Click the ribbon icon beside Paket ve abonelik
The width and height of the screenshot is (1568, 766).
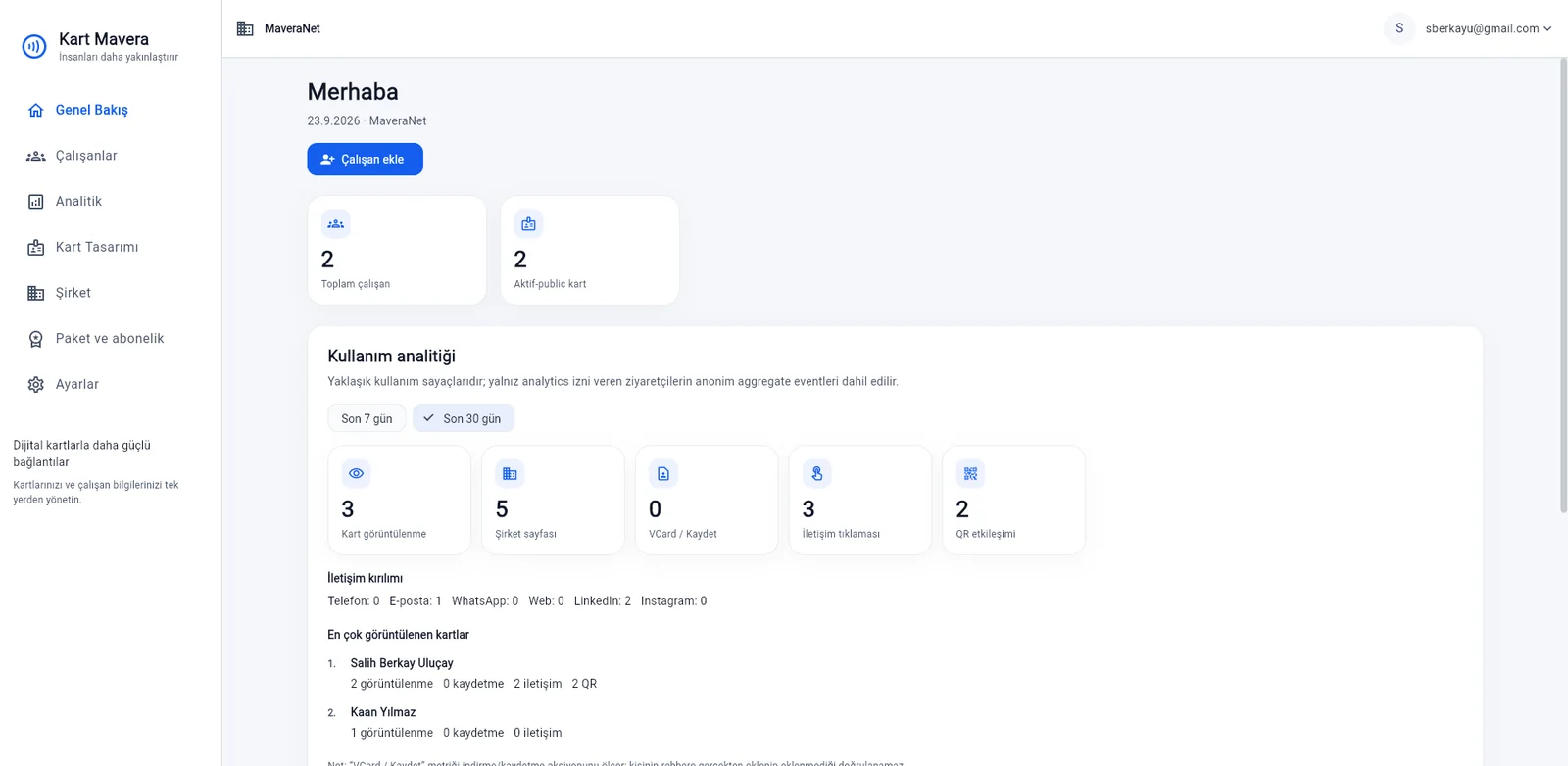click(x=36, y=339)
